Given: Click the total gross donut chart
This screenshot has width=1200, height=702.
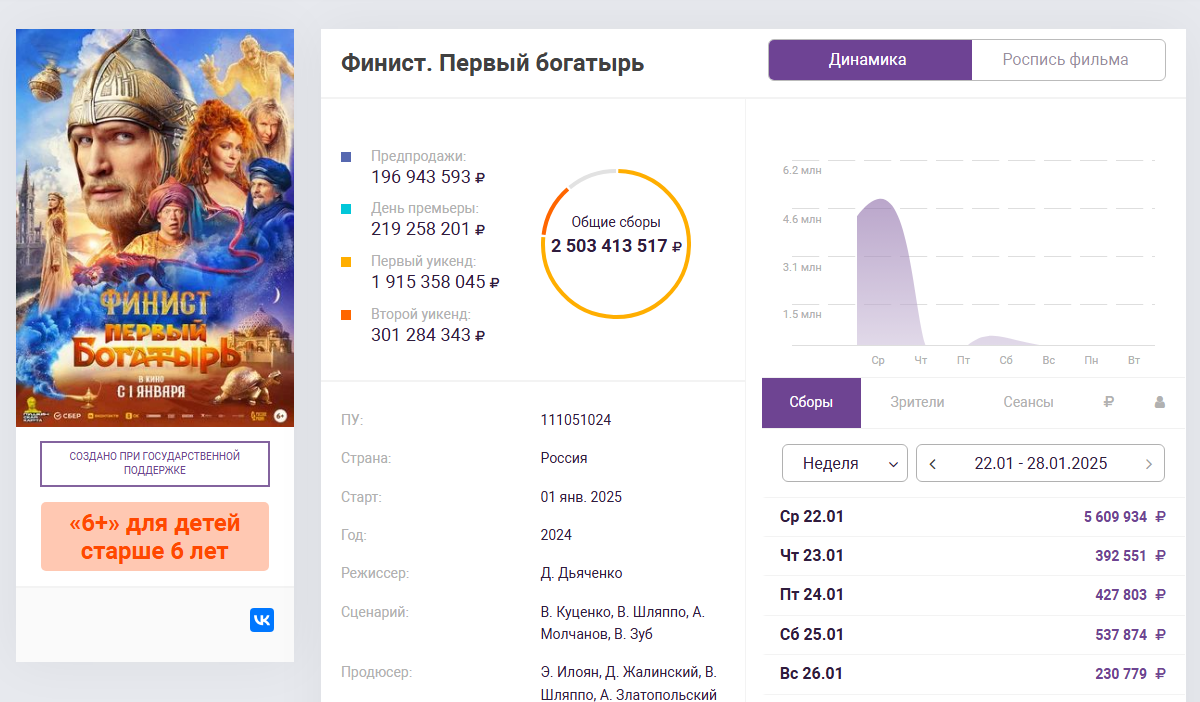Looking at the screenshot, I should click(x=616, y=244).
